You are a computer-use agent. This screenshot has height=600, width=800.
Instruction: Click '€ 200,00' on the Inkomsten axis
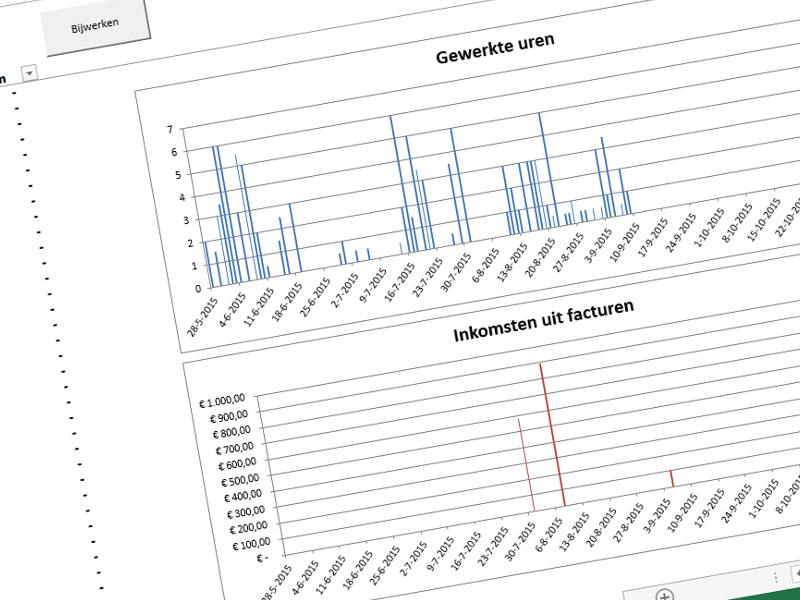pyautogui.click(x=248, y=528)
